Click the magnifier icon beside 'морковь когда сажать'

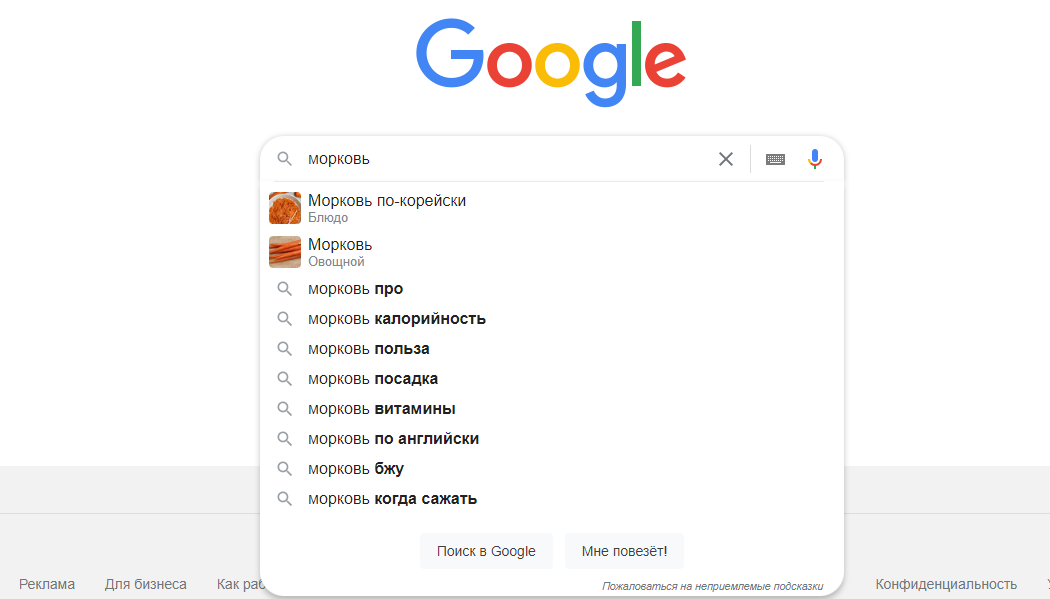pyautogui.click(x=285, y=498)
